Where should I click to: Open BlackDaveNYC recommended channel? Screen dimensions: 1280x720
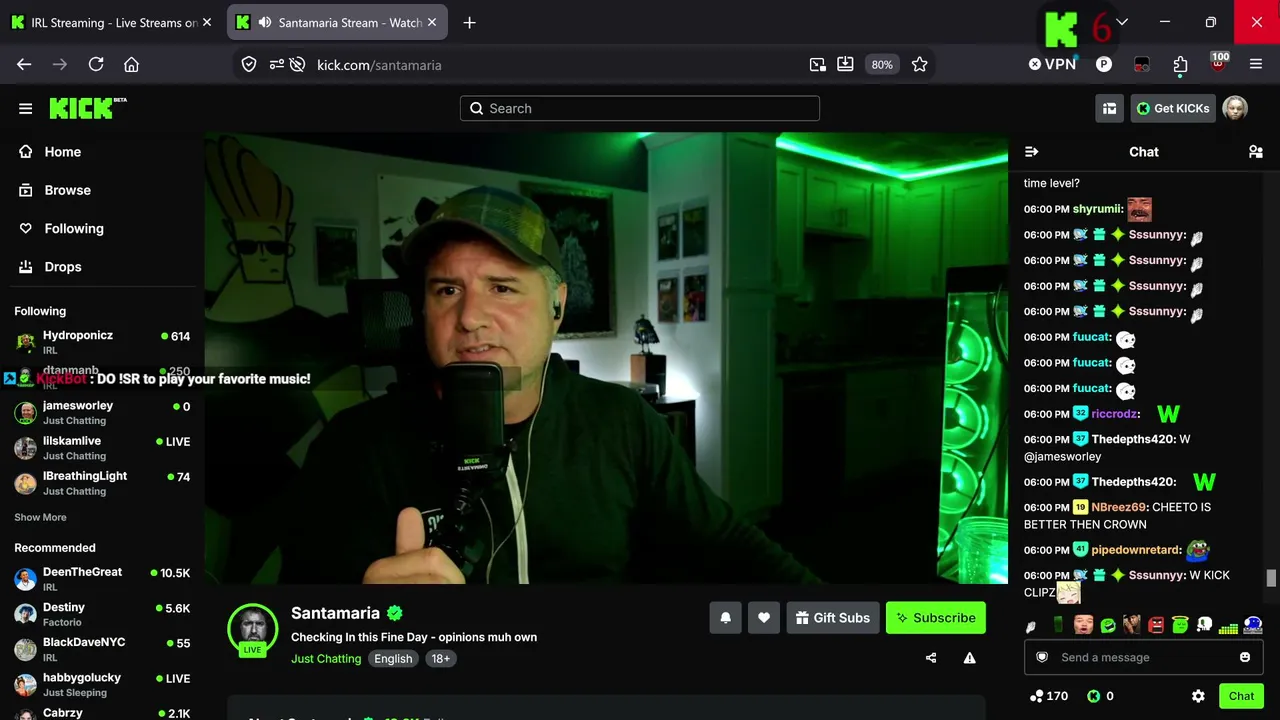pos(102,649)
